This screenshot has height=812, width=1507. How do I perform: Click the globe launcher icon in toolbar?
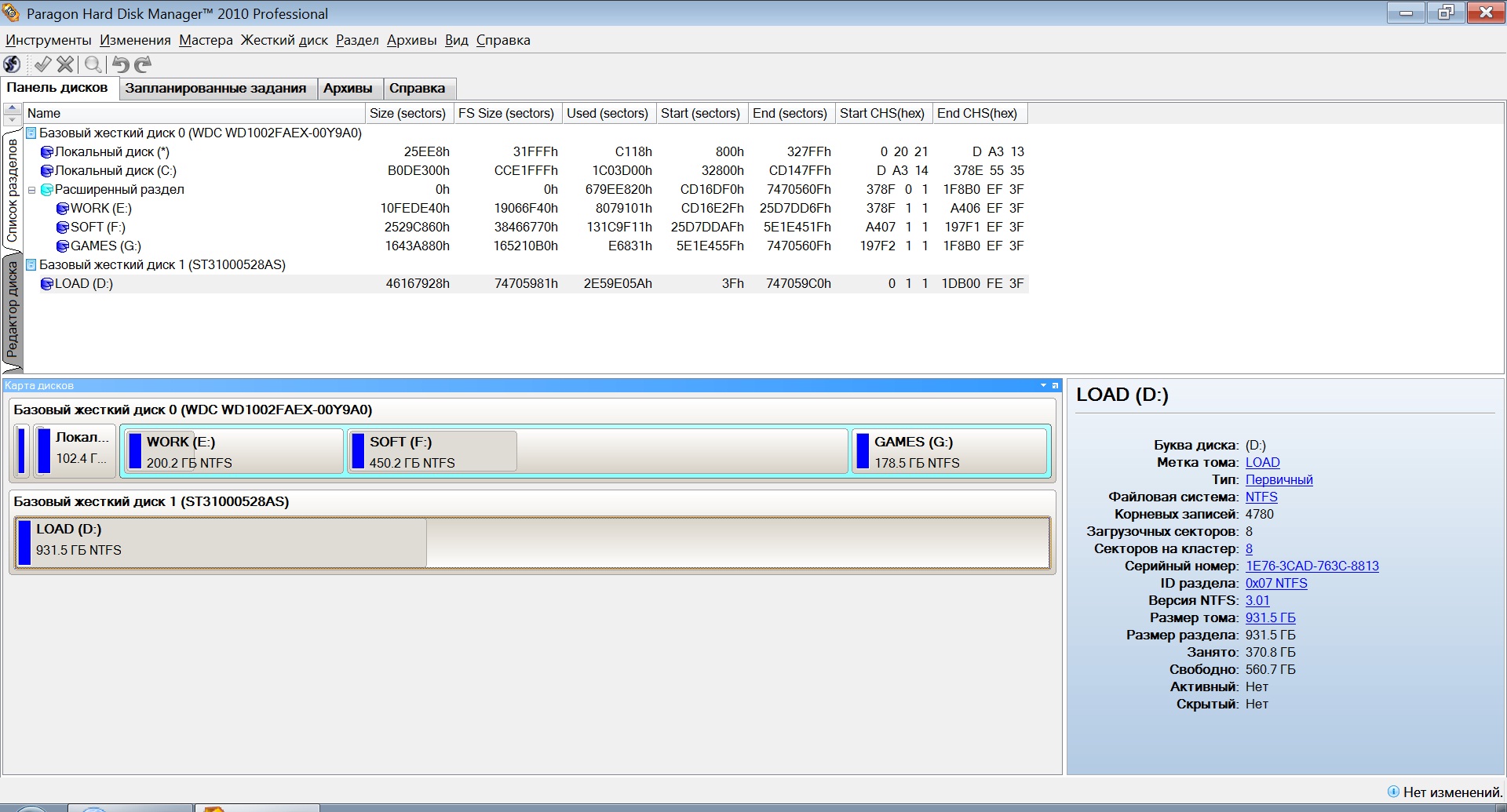(13, 64)
